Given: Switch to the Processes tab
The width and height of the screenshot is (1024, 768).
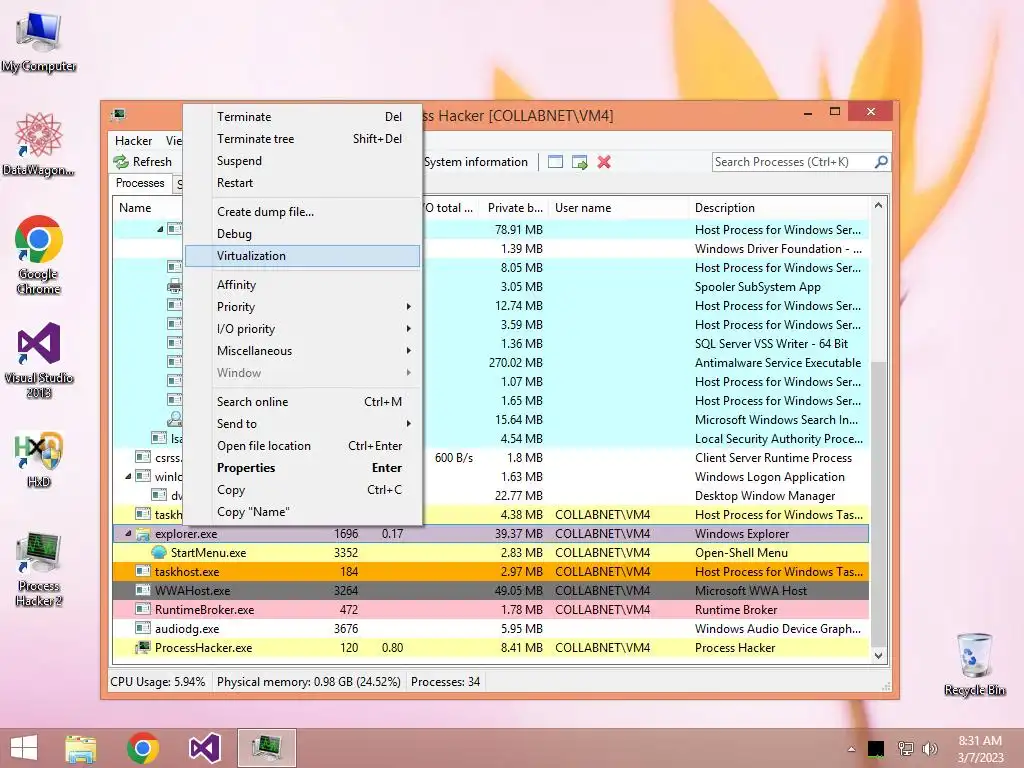Looking at the screenshot, I should point(140,183).
